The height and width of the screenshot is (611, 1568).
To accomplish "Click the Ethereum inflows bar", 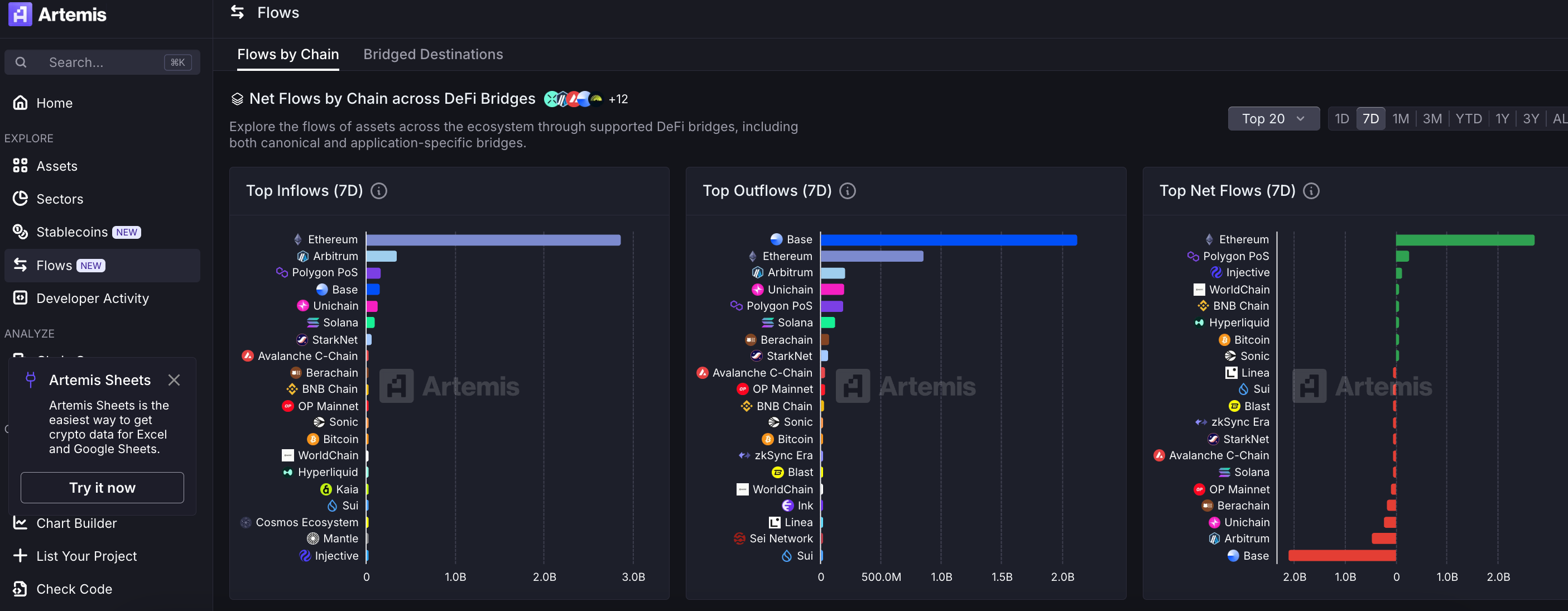I will pos(493,240).
